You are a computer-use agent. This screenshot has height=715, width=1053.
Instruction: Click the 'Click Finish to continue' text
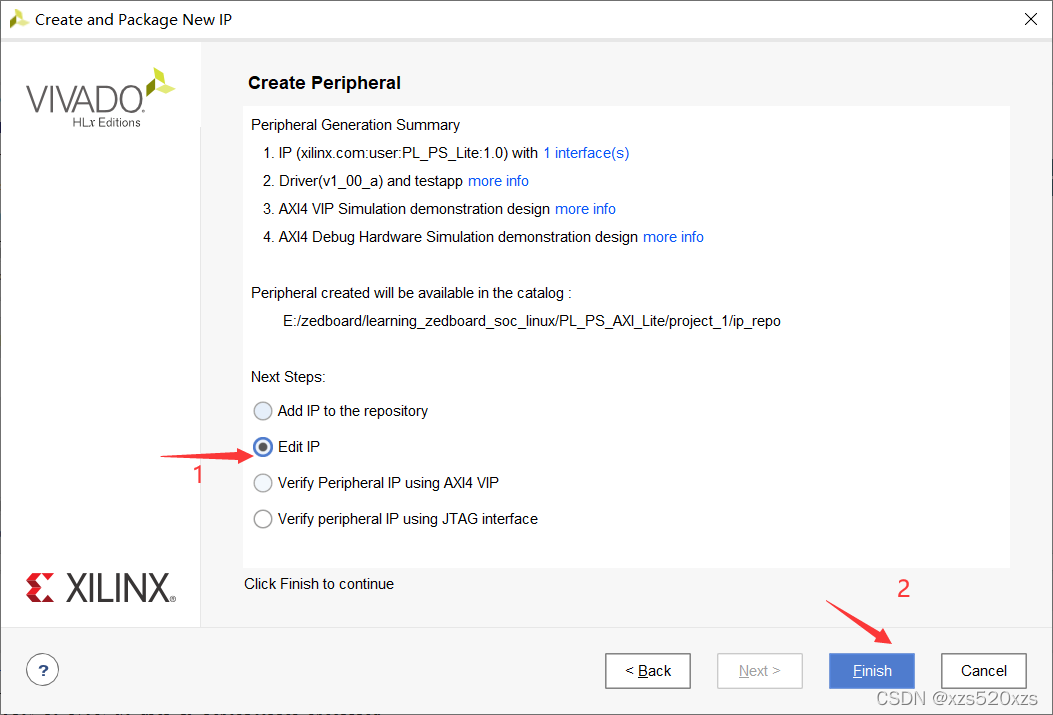click(x=319, y=584)
